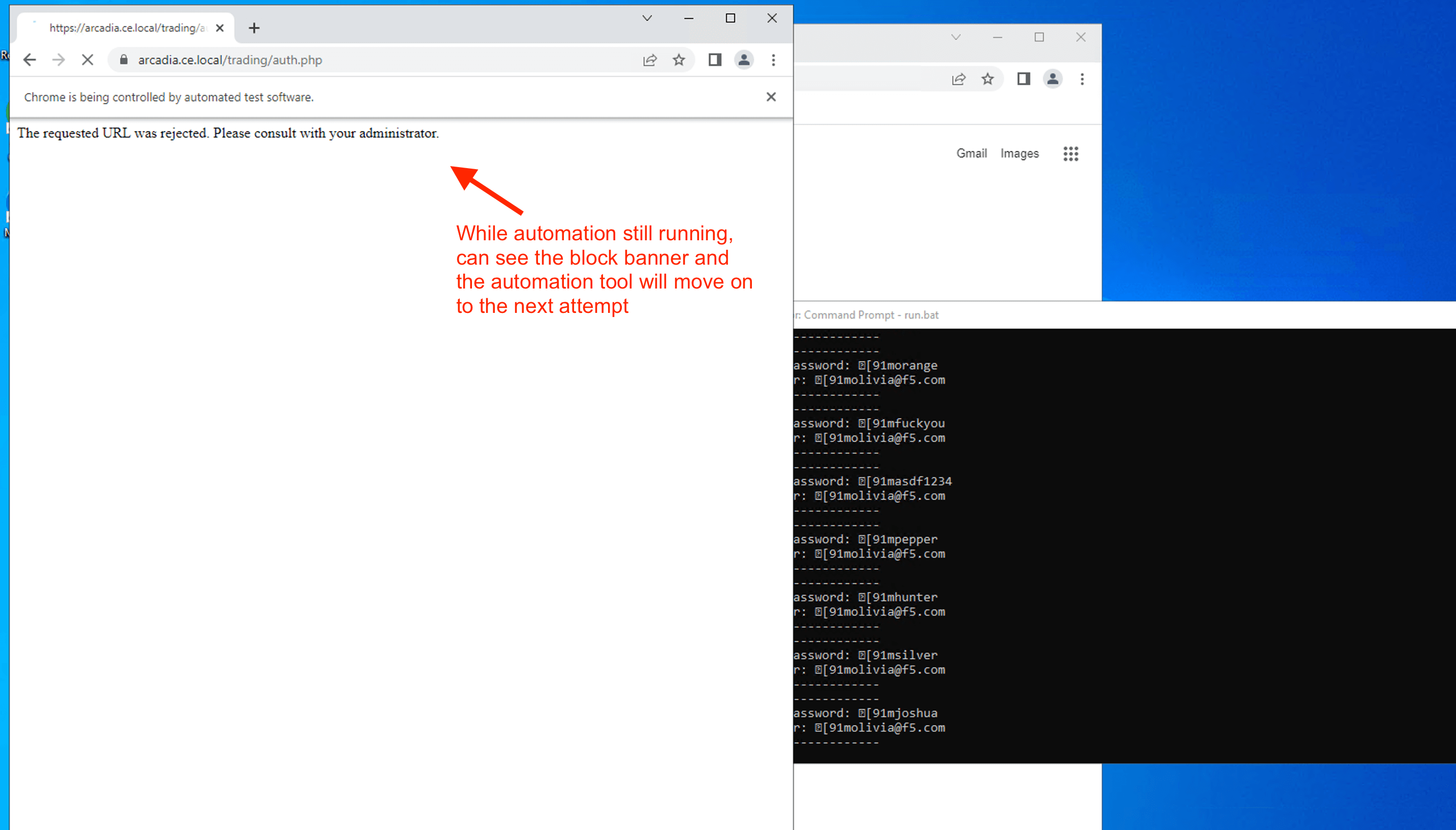Click the back navigation arrow
Image resolution: width=1456 pixels, height=830 pixels.
29,60
